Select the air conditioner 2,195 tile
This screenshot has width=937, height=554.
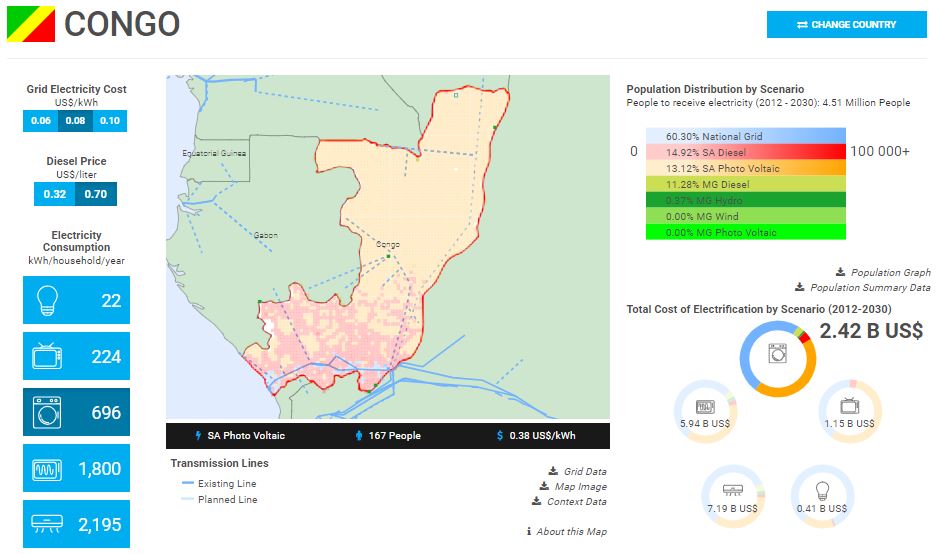[x=76, y=524]
